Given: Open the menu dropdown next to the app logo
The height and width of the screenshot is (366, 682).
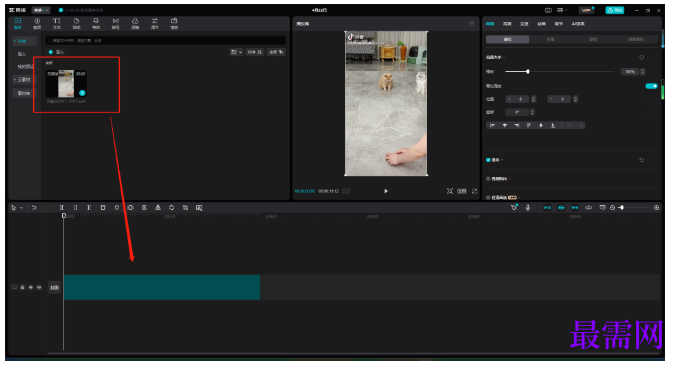Looking at the screenshot, I should pos(41,10).
